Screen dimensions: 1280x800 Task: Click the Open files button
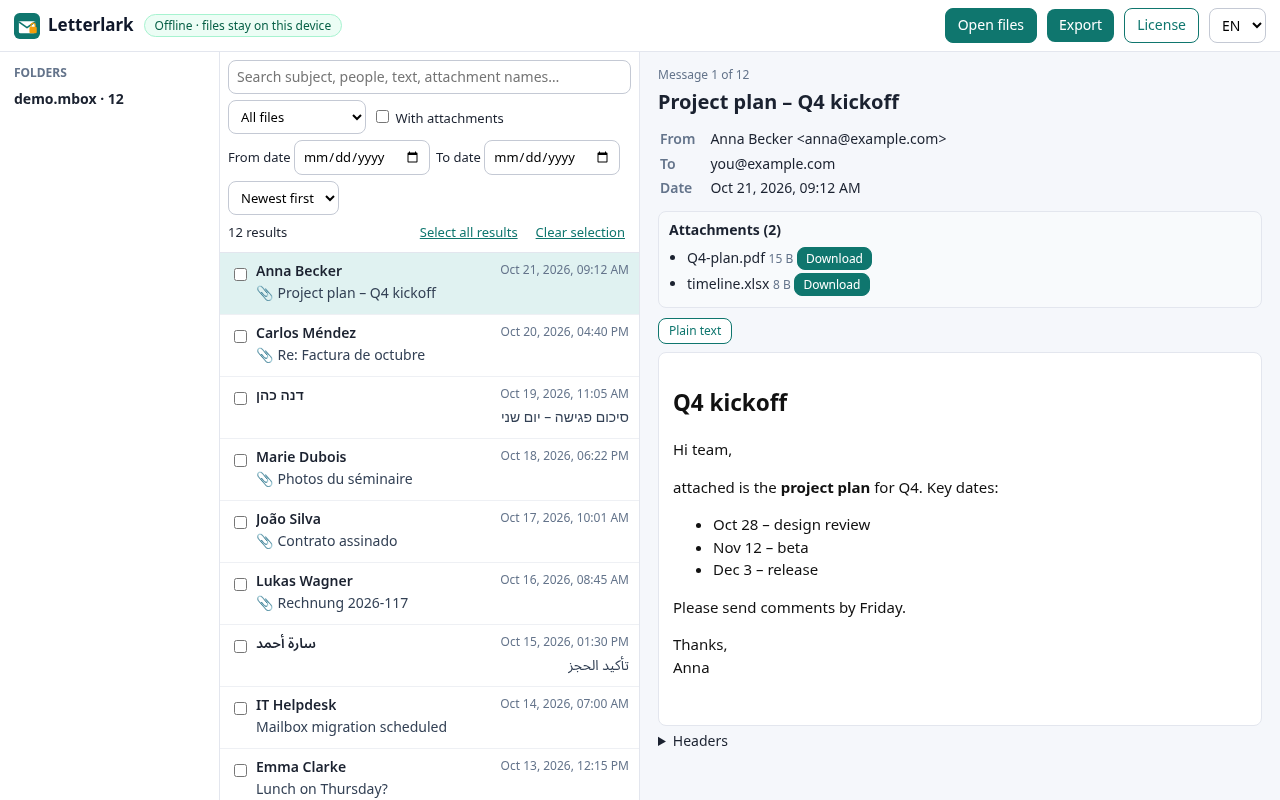[991, 25]
